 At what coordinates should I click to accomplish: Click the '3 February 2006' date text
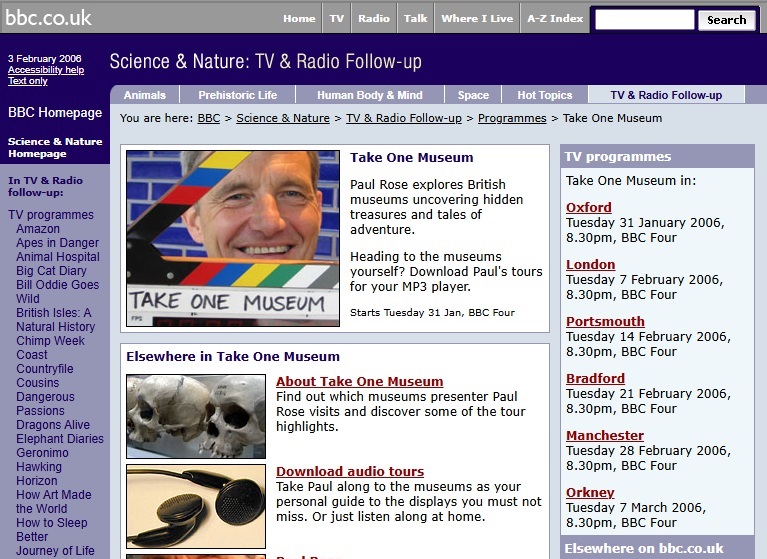45,59
